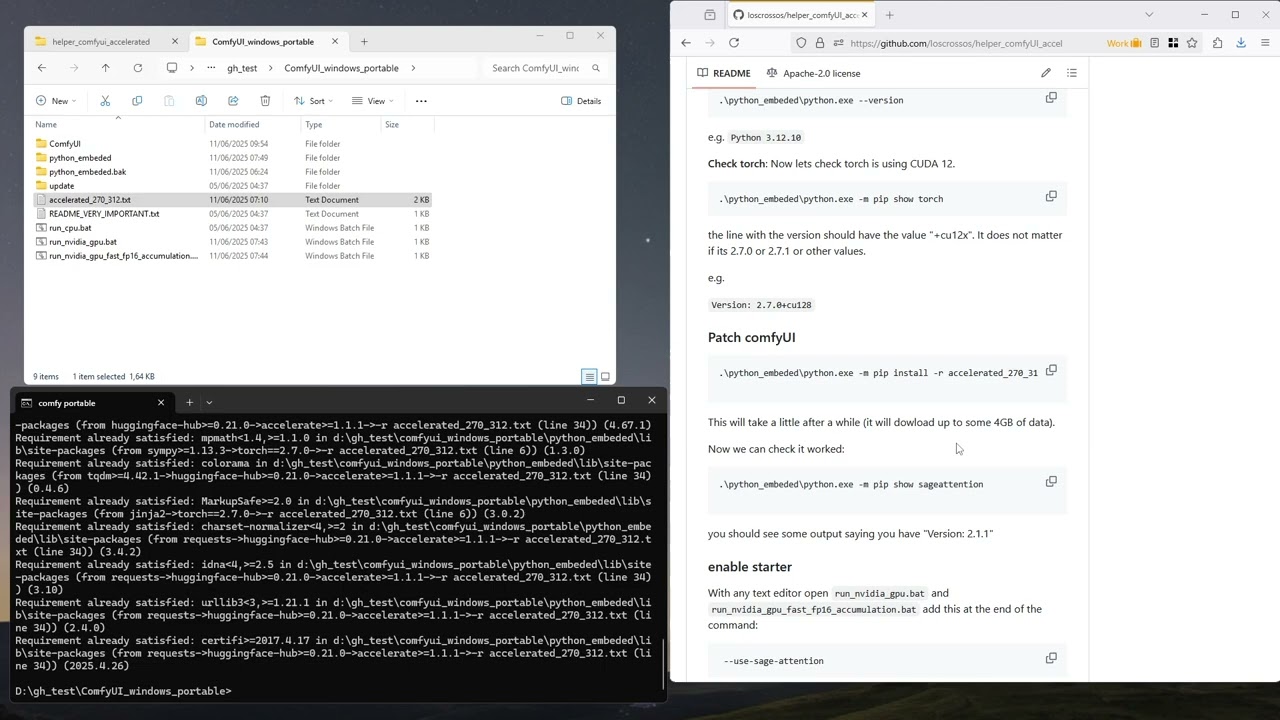The width and height of the screenshot is (1280, 720).
Task: Bookmark this page with the star icon
Action: click(x=1192, y=43)
